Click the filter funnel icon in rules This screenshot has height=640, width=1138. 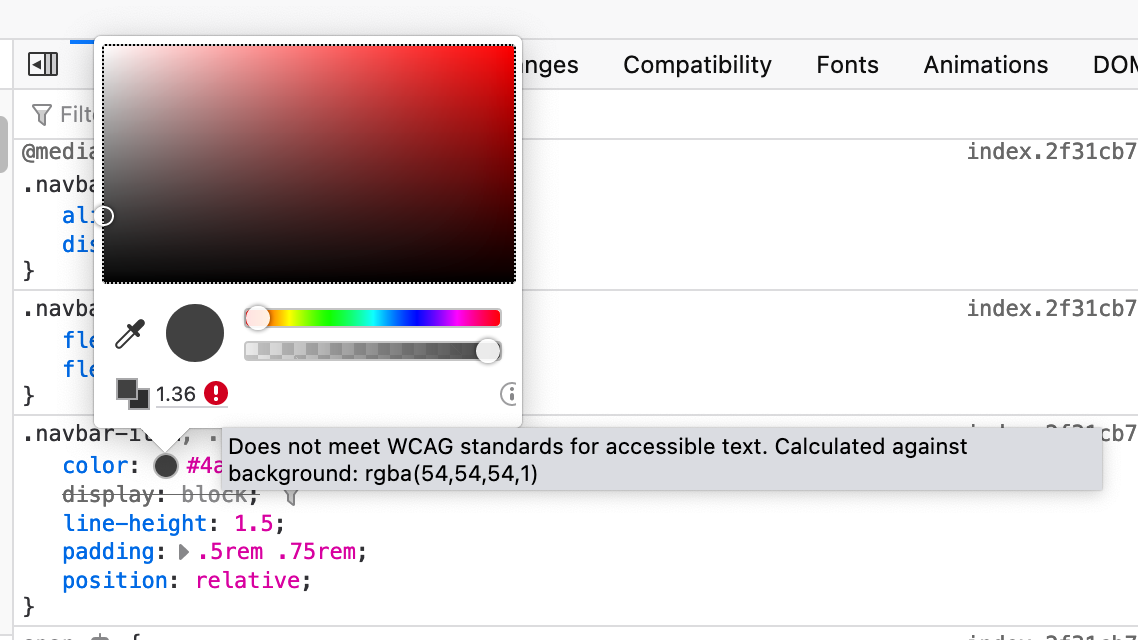point(41,115)
